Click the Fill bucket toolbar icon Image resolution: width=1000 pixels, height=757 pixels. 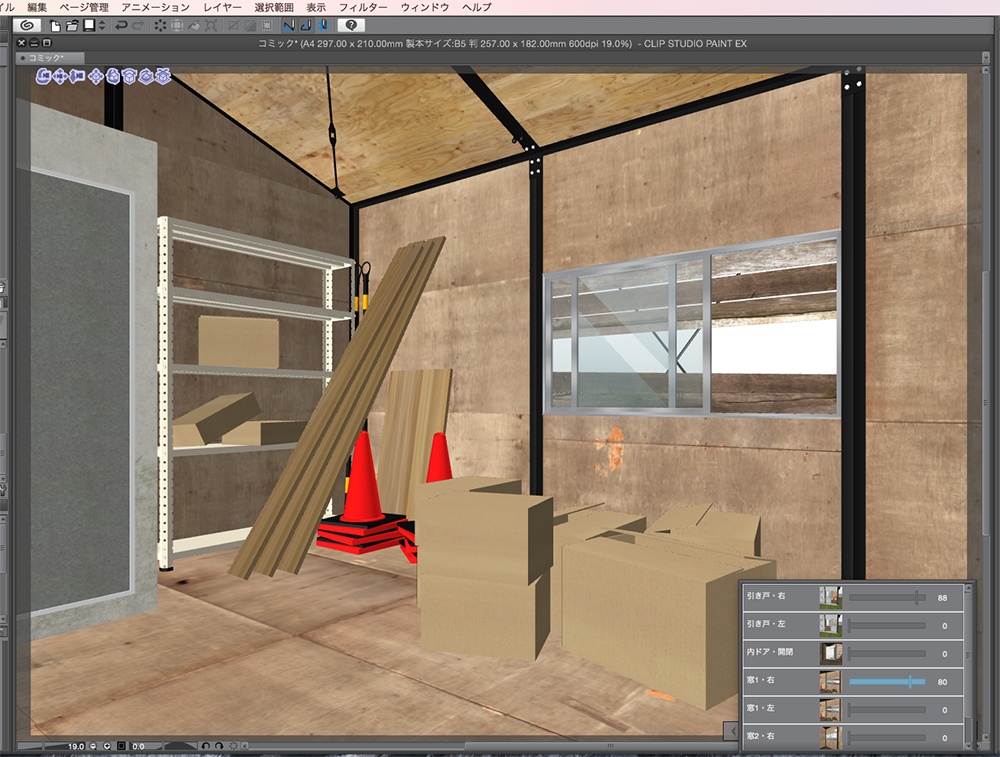click(x=194, y=26)
